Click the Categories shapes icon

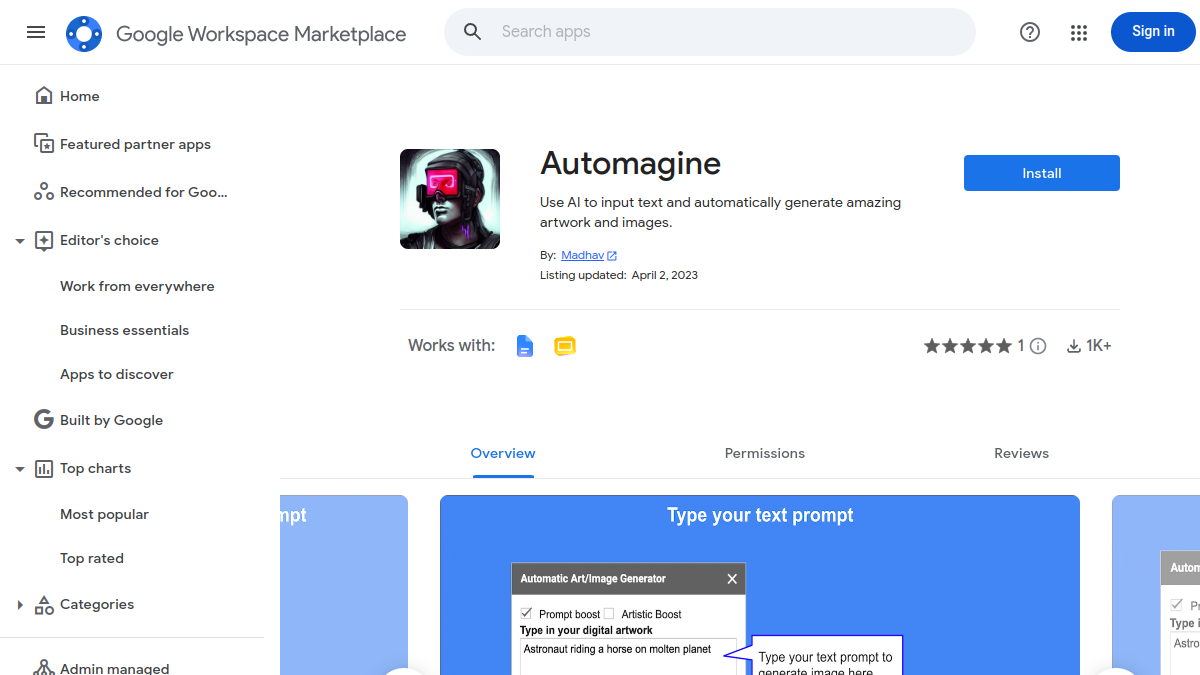click(43, 604)
